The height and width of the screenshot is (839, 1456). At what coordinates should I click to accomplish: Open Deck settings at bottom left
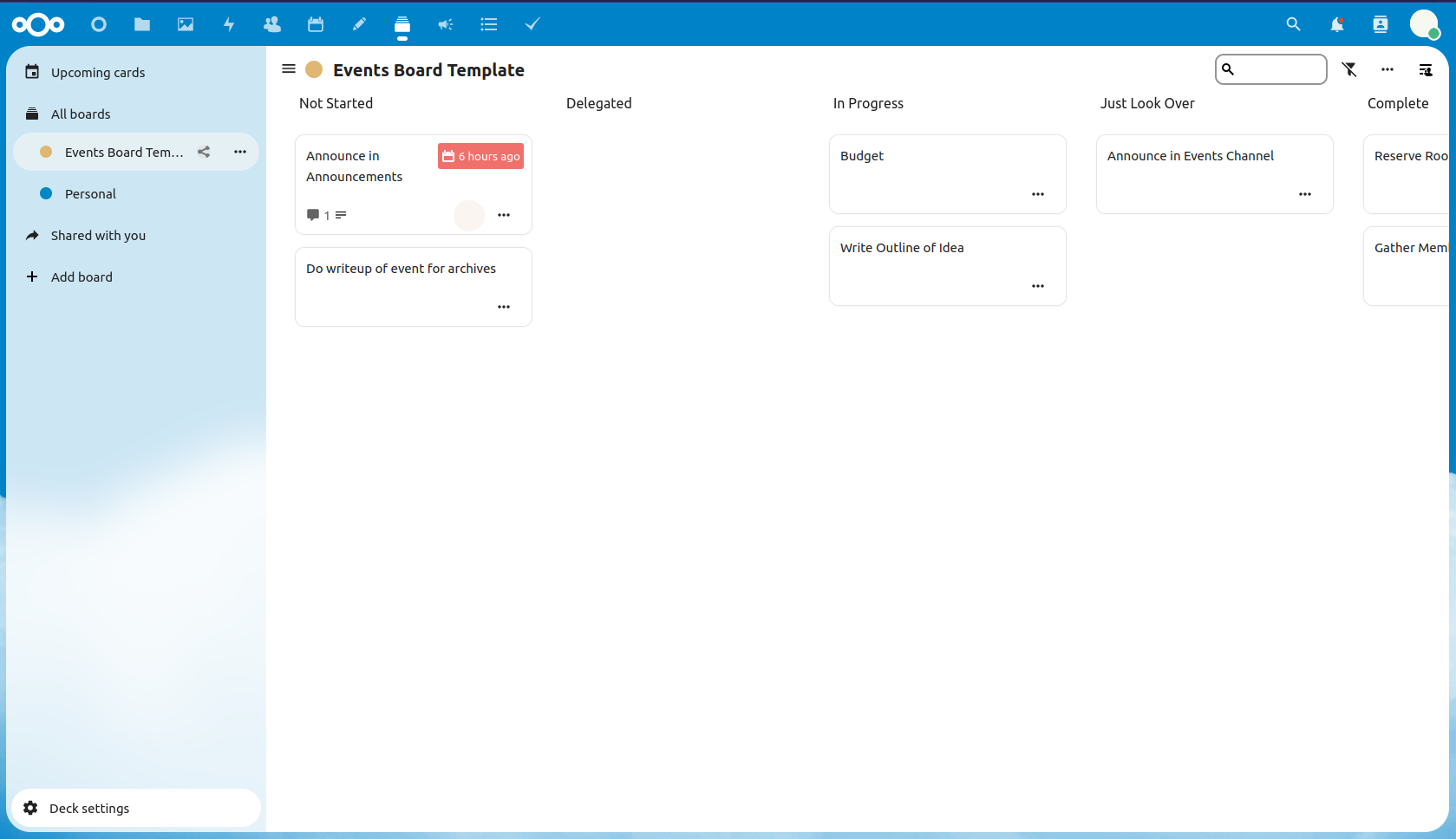tap(88, 808)
